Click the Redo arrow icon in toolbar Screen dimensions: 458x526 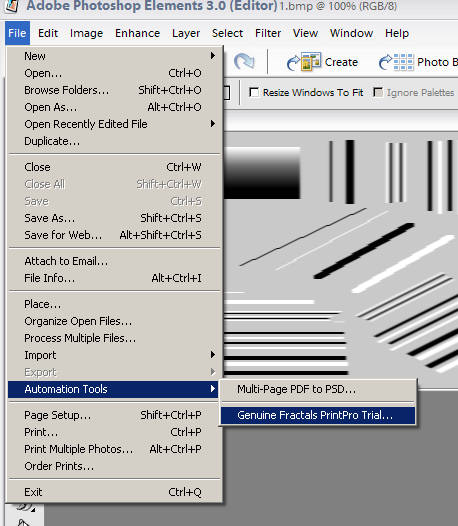pos(244,61)
